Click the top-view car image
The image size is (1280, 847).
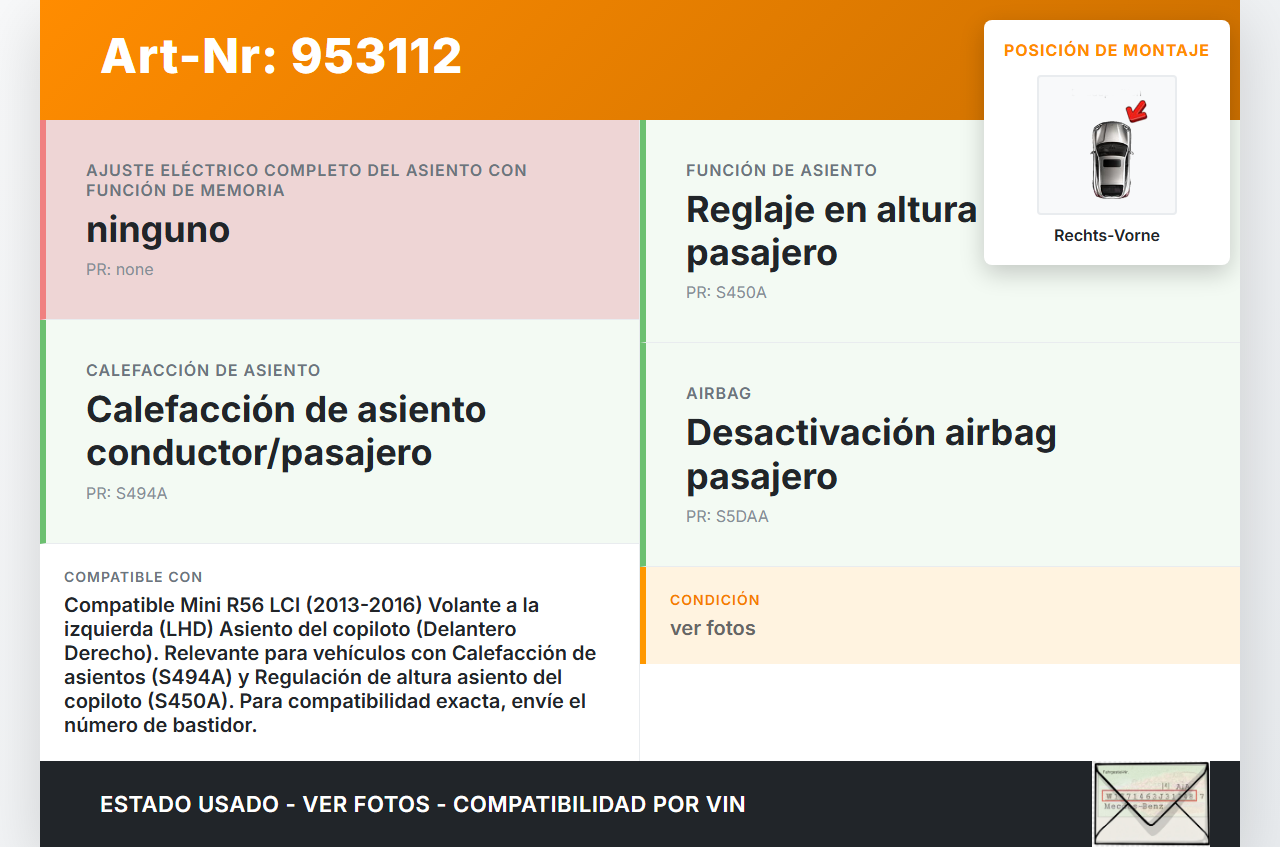pyautogui.click(x=1110, y=158)
